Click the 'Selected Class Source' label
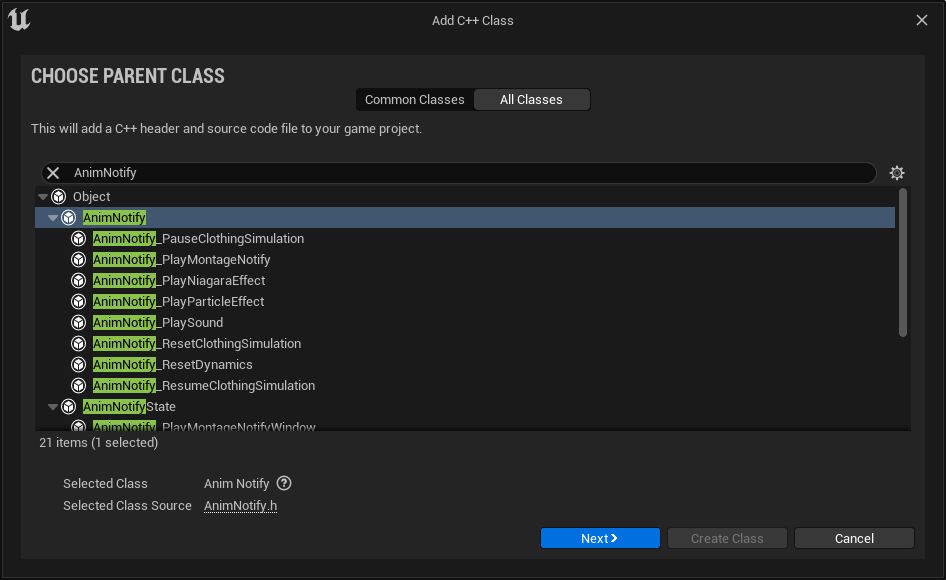This screenshot has width=946, height=580. click(127, 506)
